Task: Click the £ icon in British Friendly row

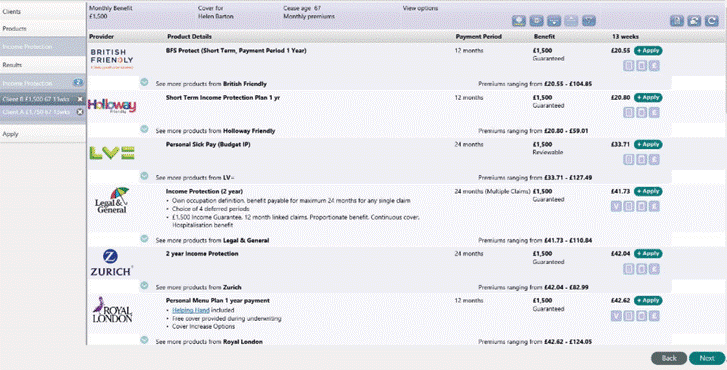Action: [654, 66]
